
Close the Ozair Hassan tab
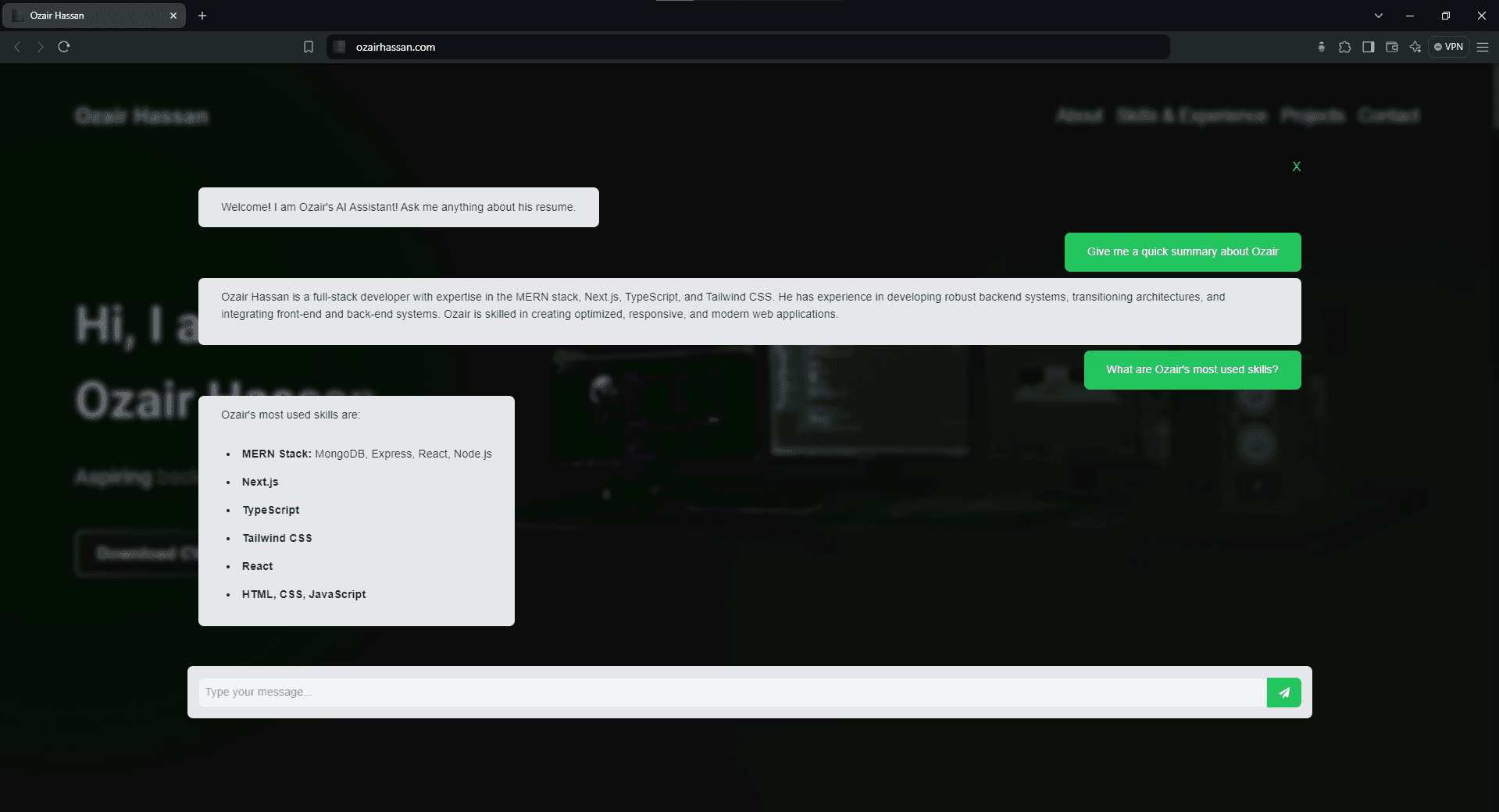[x=173, y=16]
